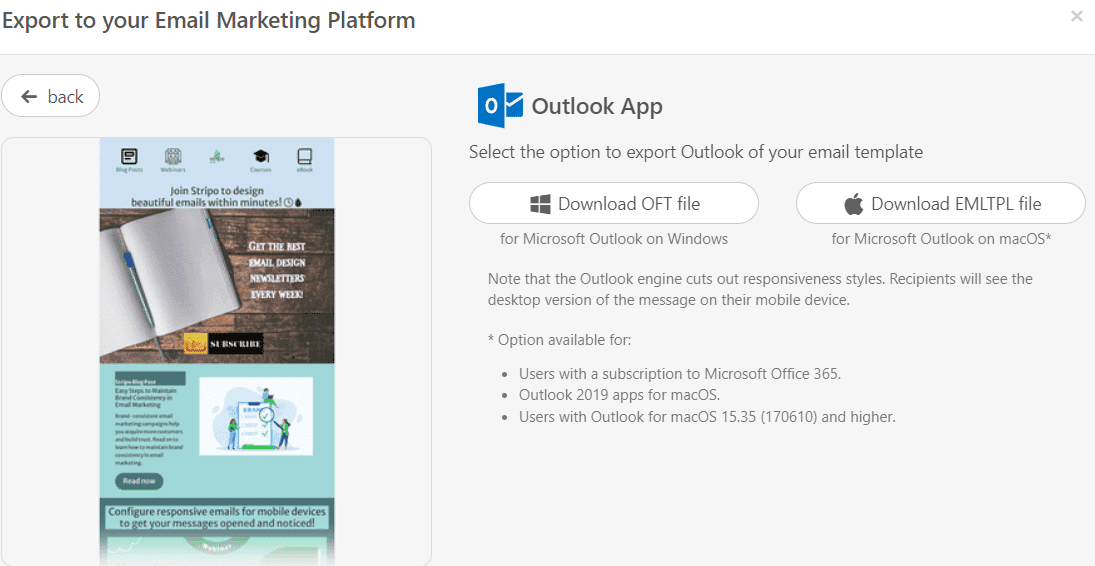Click the '* Option available for:' text
1095x566 pixels.
tap(559, 340)
